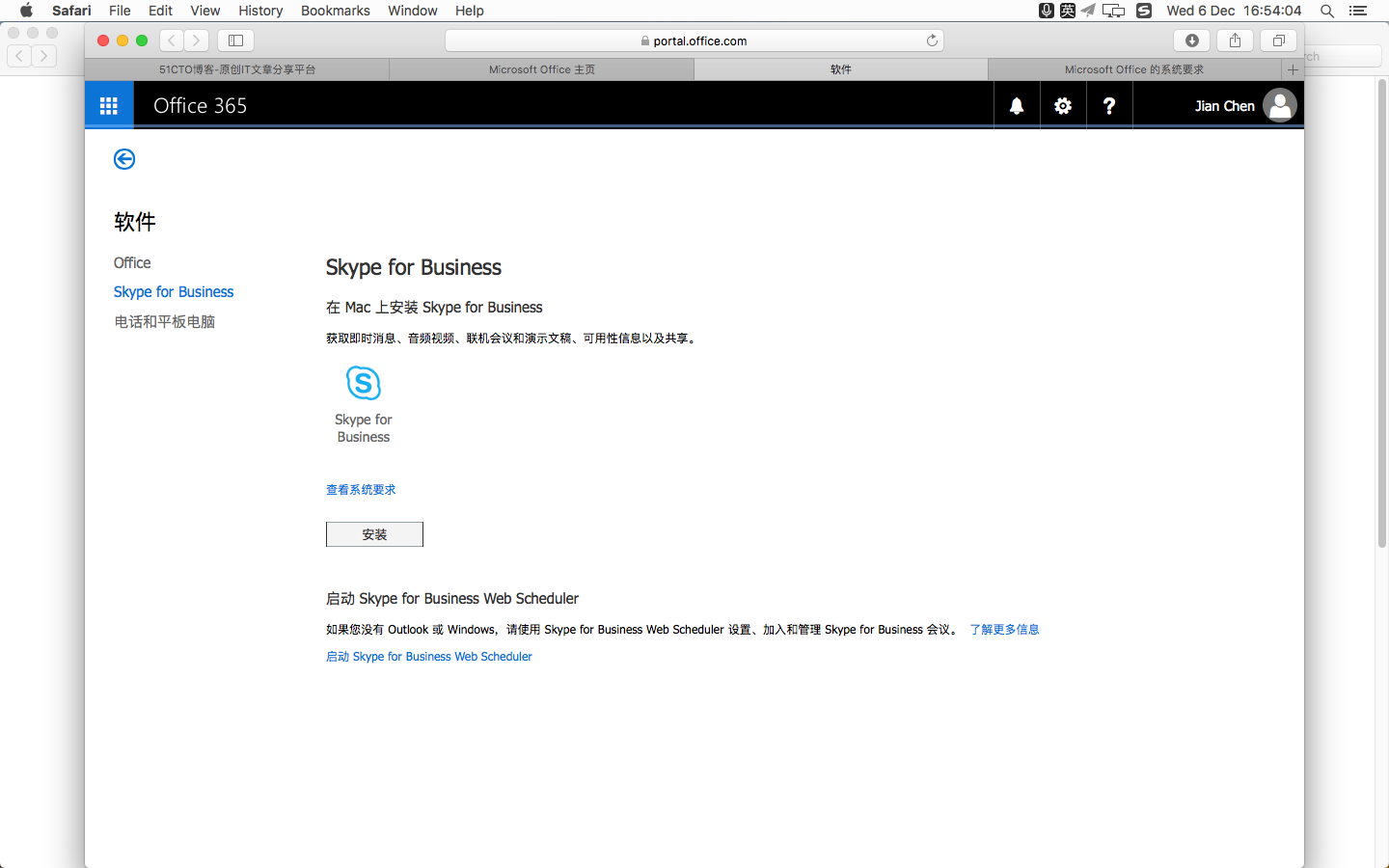Click the date and time in menu bar
1389x868 pixels.
(1234, 11)
